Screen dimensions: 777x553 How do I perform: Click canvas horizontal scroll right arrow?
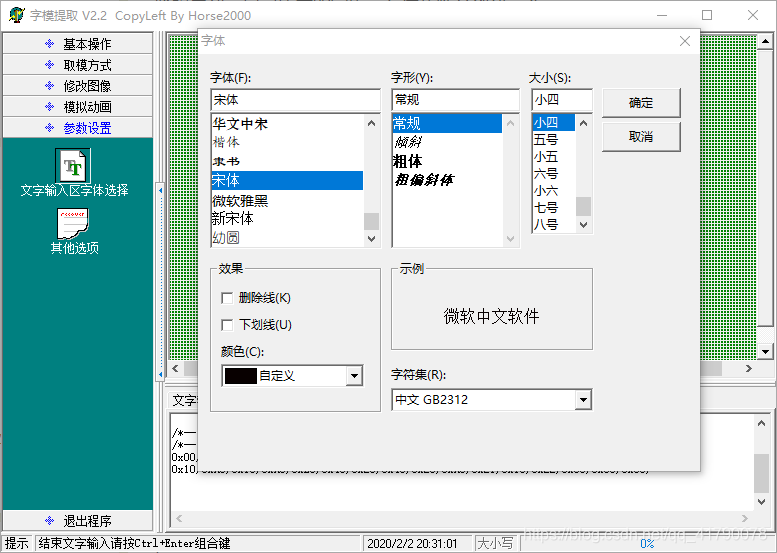coord(749,369)
